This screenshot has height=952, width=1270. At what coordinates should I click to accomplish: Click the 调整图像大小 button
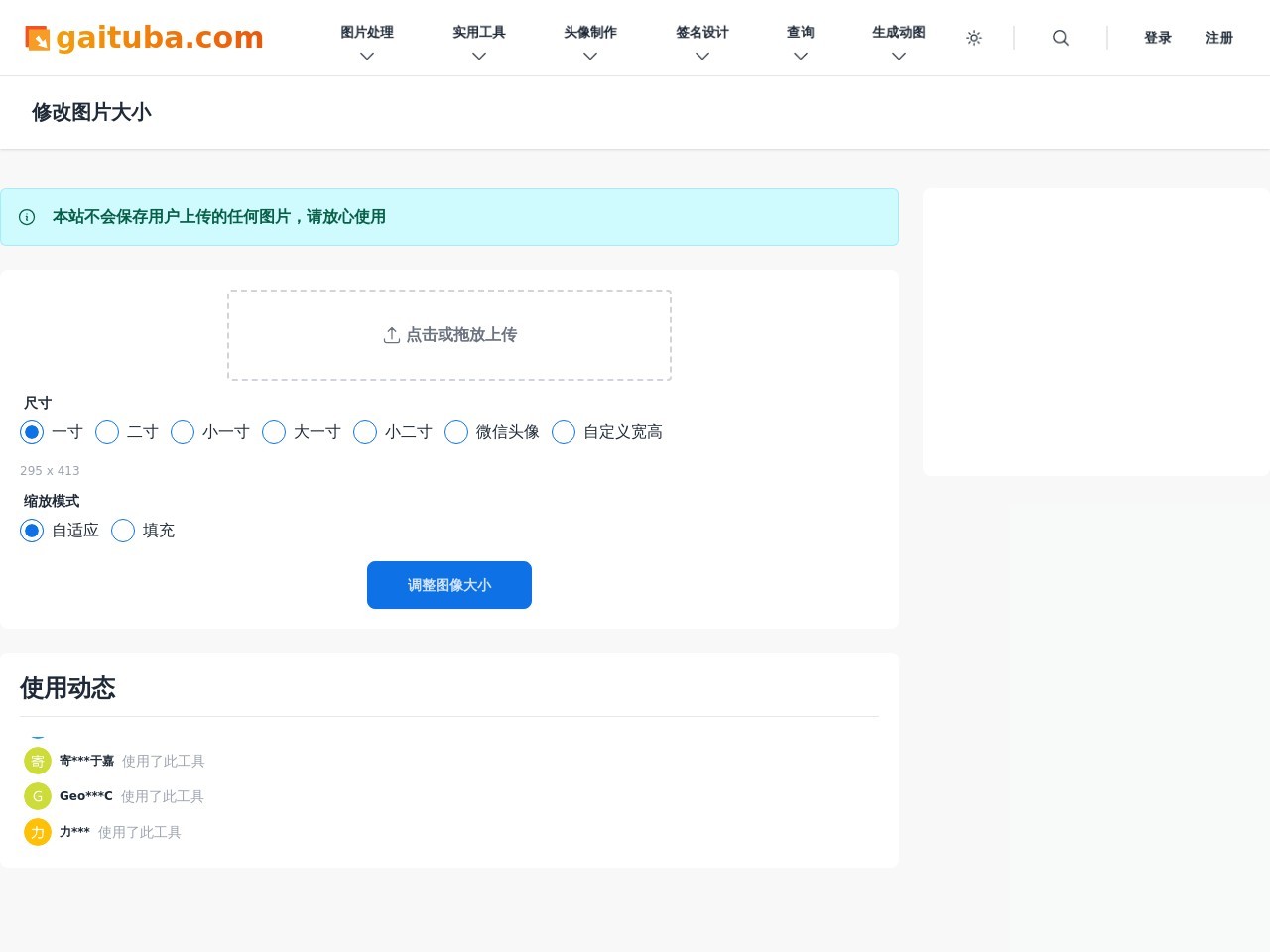click(449, 585)
